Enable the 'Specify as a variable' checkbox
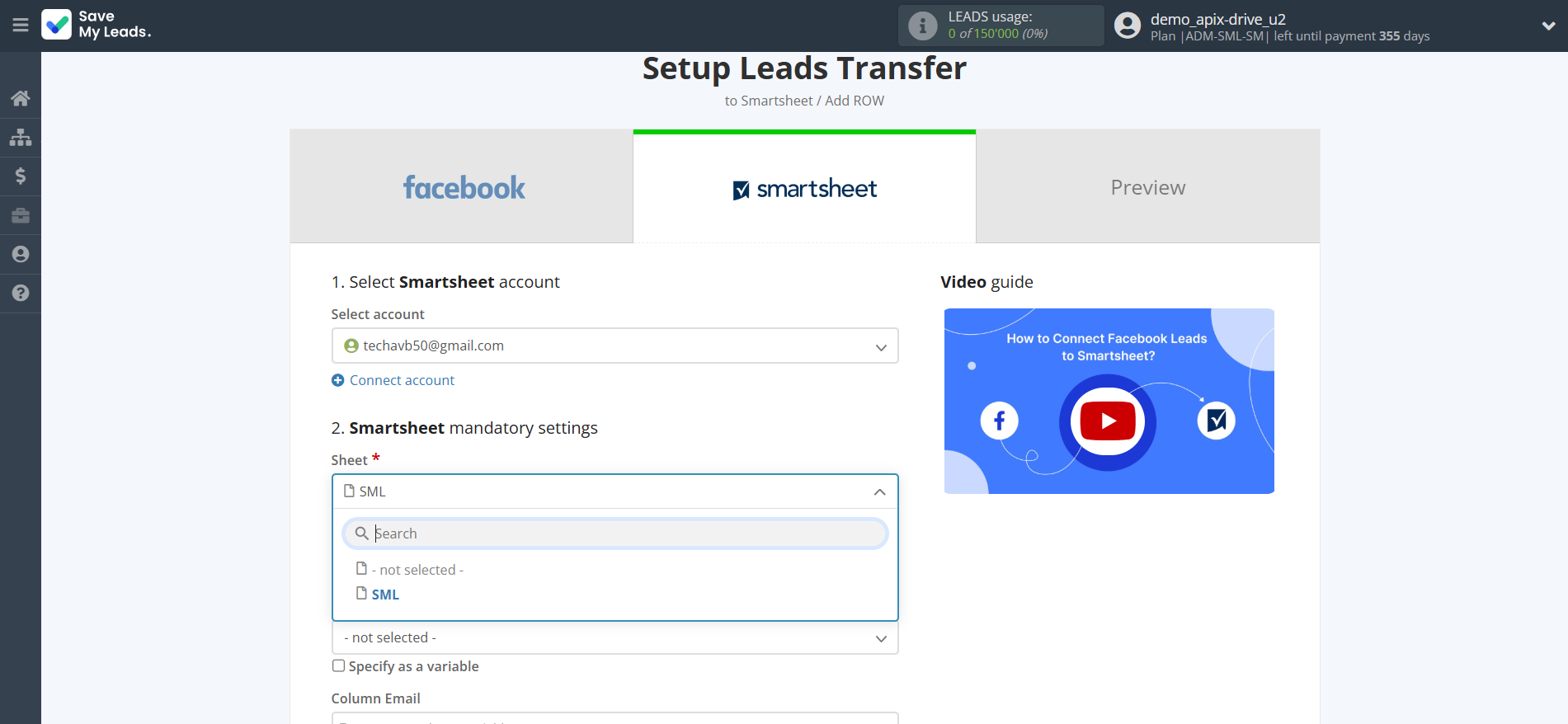 coord(338,666)
